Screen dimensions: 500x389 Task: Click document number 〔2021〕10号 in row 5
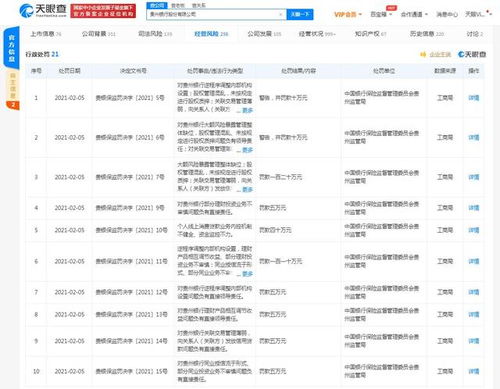coord(131,230)
